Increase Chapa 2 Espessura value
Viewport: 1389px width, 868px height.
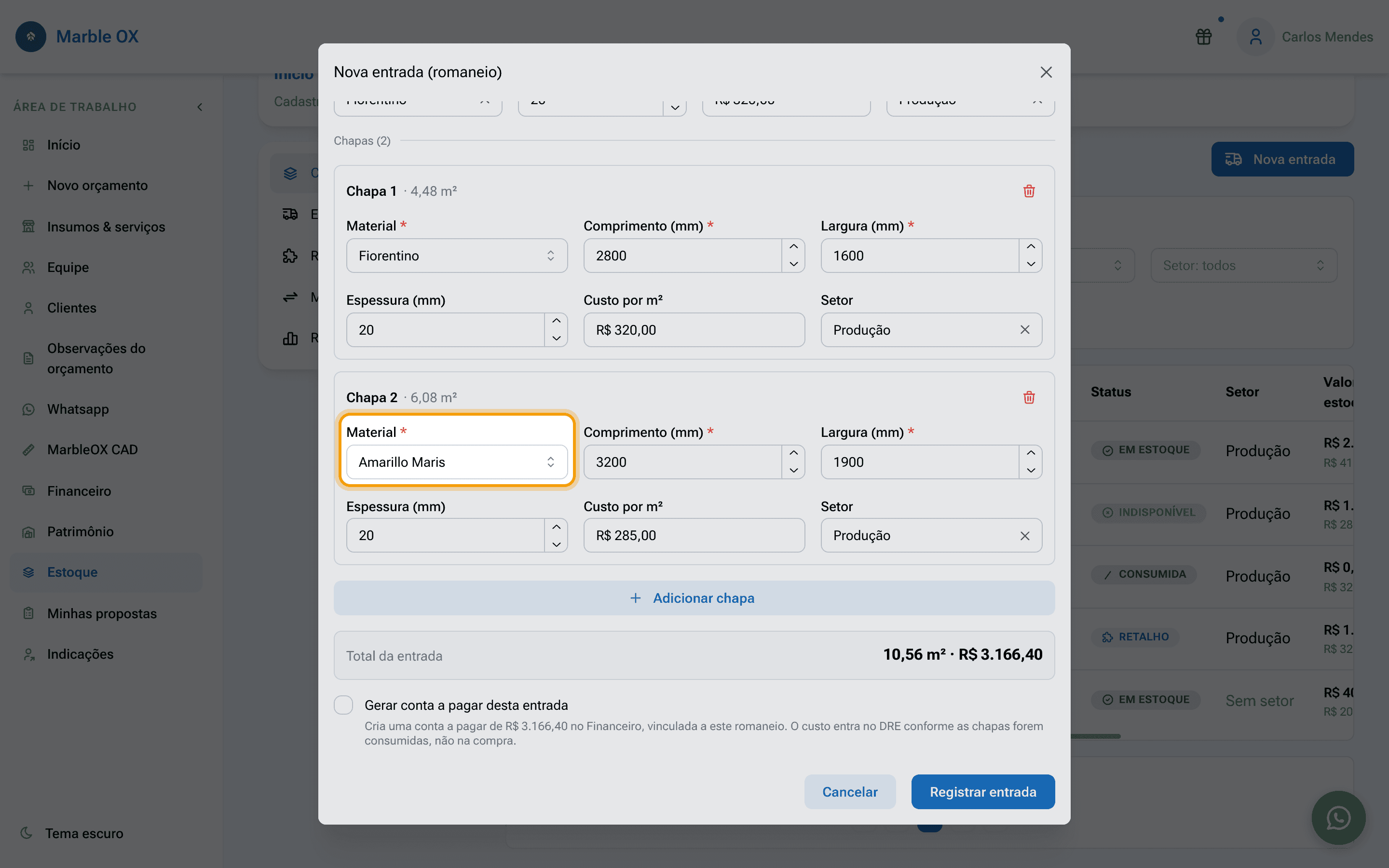[x=556, y=527]
